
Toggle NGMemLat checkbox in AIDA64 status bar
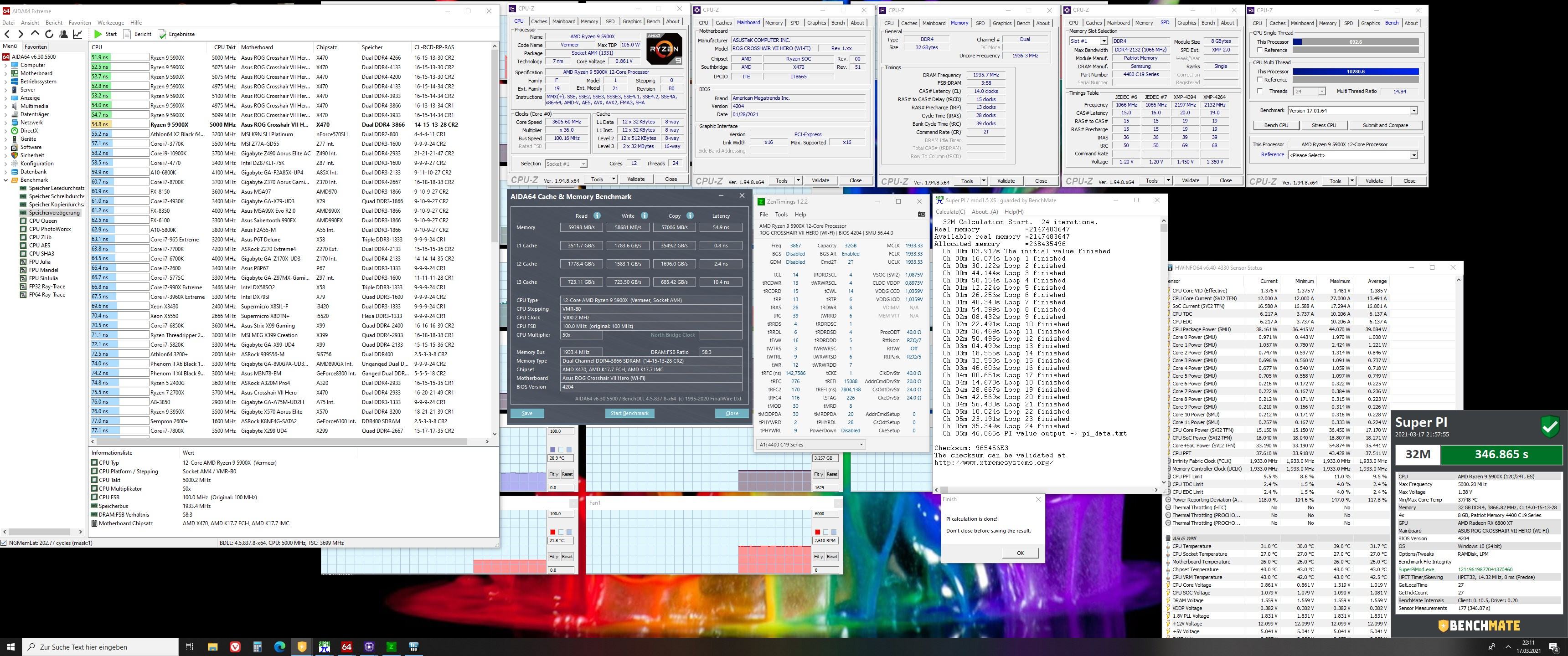point(4,543)
